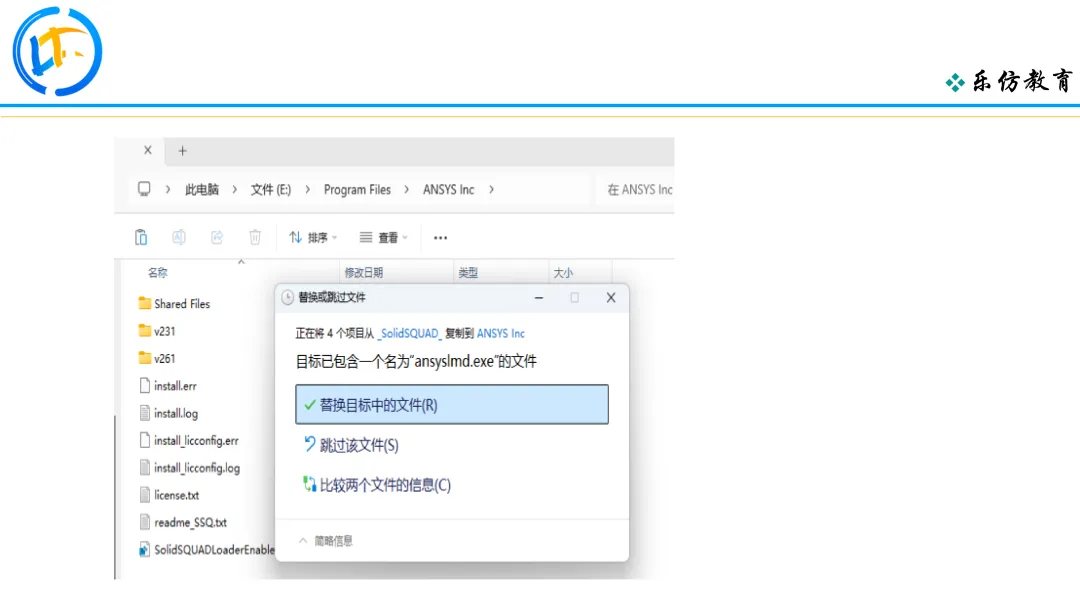The image size is (1080, 608).
Task: Select ANSYS Inc in the breadcrumb
Action: click(x=448, y=189)
